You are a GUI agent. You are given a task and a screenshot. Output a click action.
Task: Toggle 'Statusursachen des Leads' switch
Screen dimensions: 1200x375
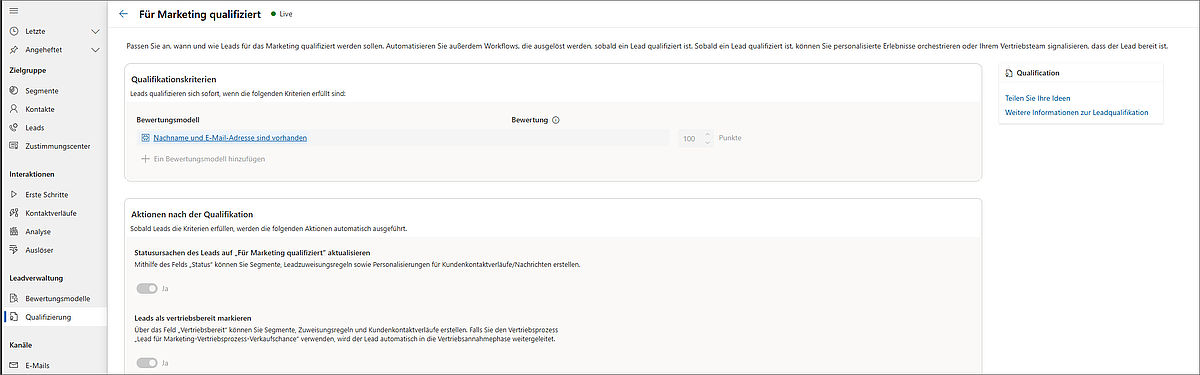pyautogui.click(x=147, y=288)
